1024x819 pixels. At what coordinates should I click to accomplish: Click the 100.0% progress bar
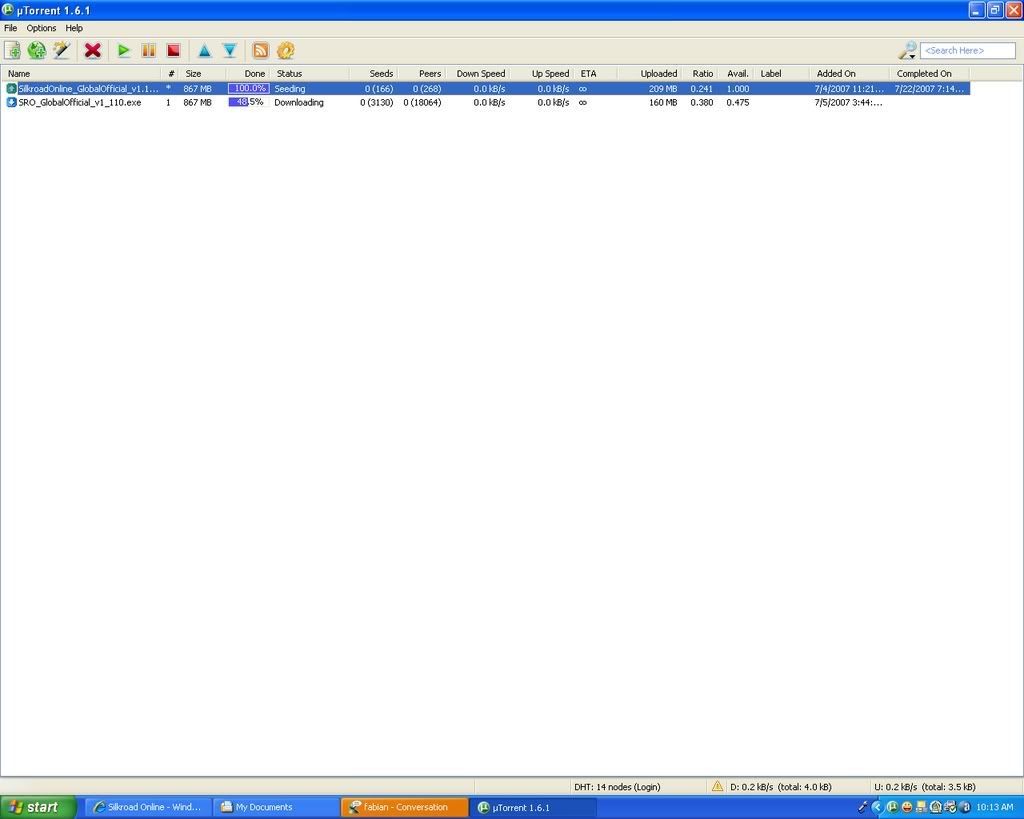248,88
